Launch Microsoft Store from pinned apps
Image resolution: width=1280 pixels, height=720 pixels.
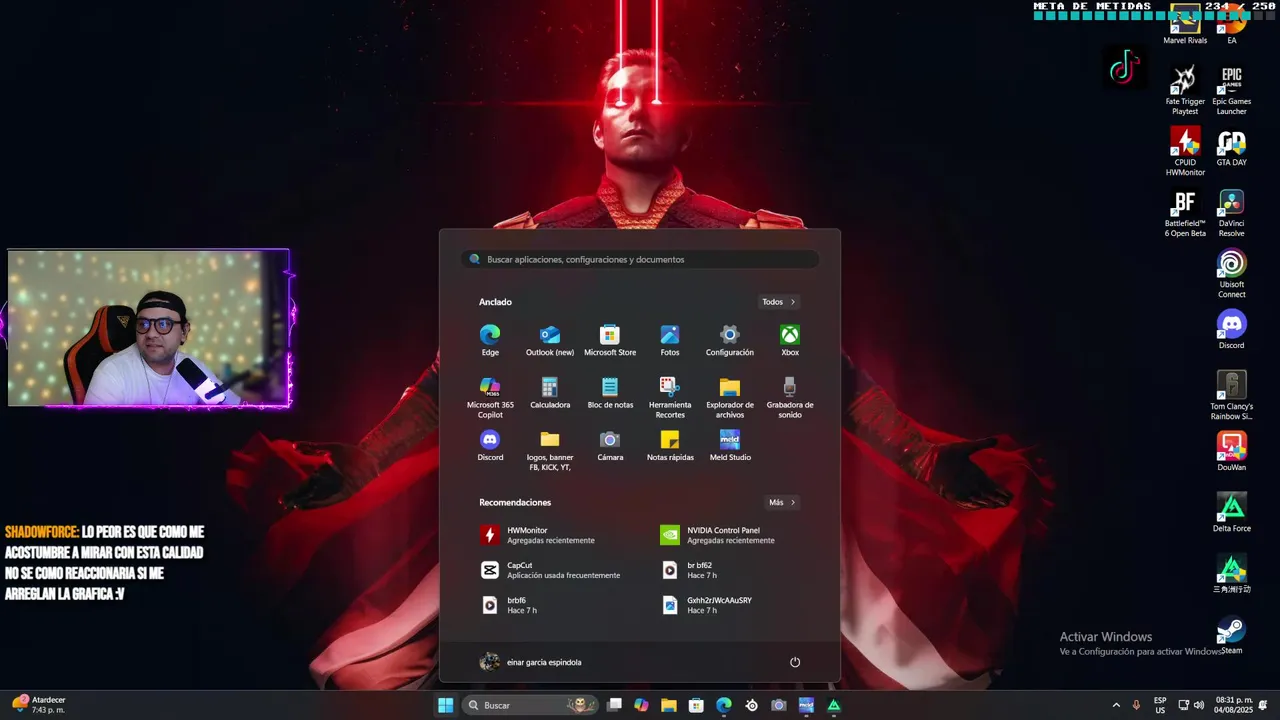pos(610,340)
